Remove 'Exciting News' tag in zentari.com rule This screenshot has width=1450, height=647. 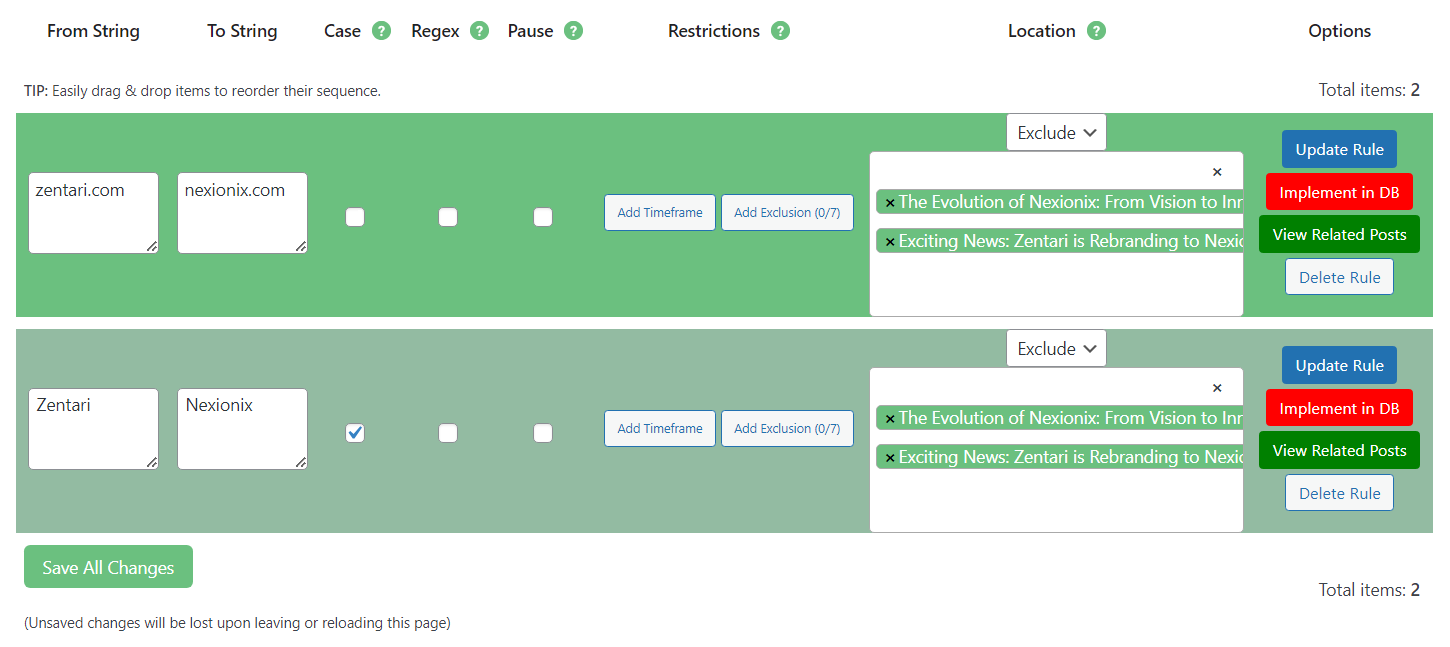click(x=890, y=242)
